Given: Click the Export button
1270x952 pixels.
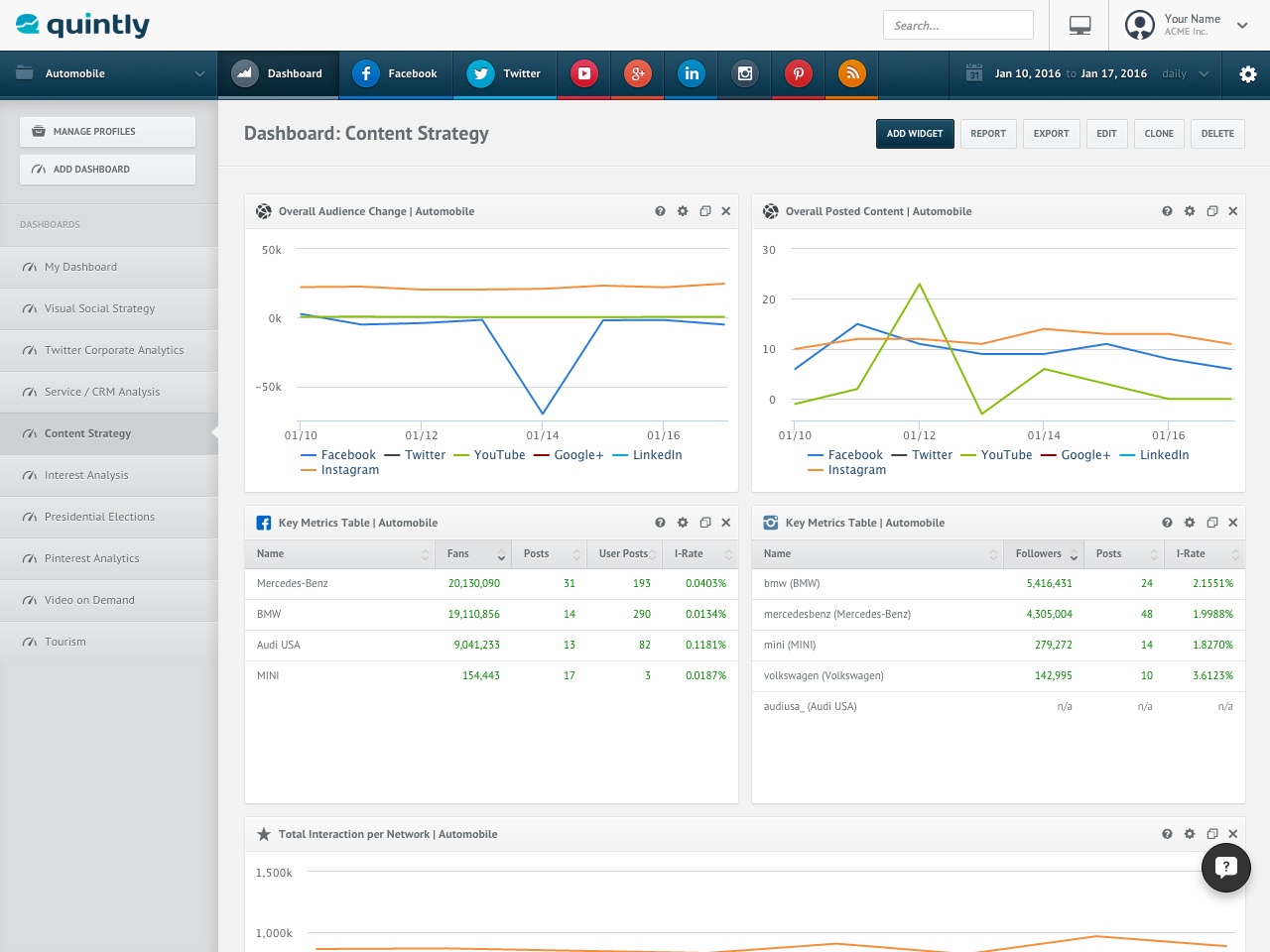Looking at the screenshot, I should click(1052, 134).
